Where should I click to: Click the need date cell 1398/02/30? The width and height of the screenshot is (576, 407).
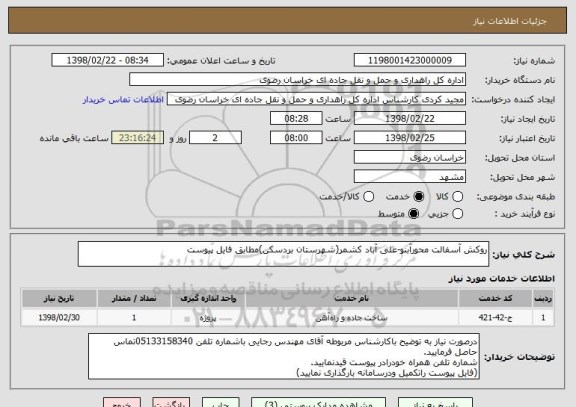pos(59,317)
